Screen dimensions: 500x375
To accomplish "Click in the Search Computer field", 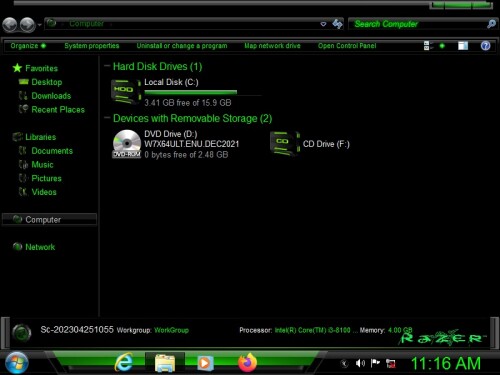I will coord(418,24).
